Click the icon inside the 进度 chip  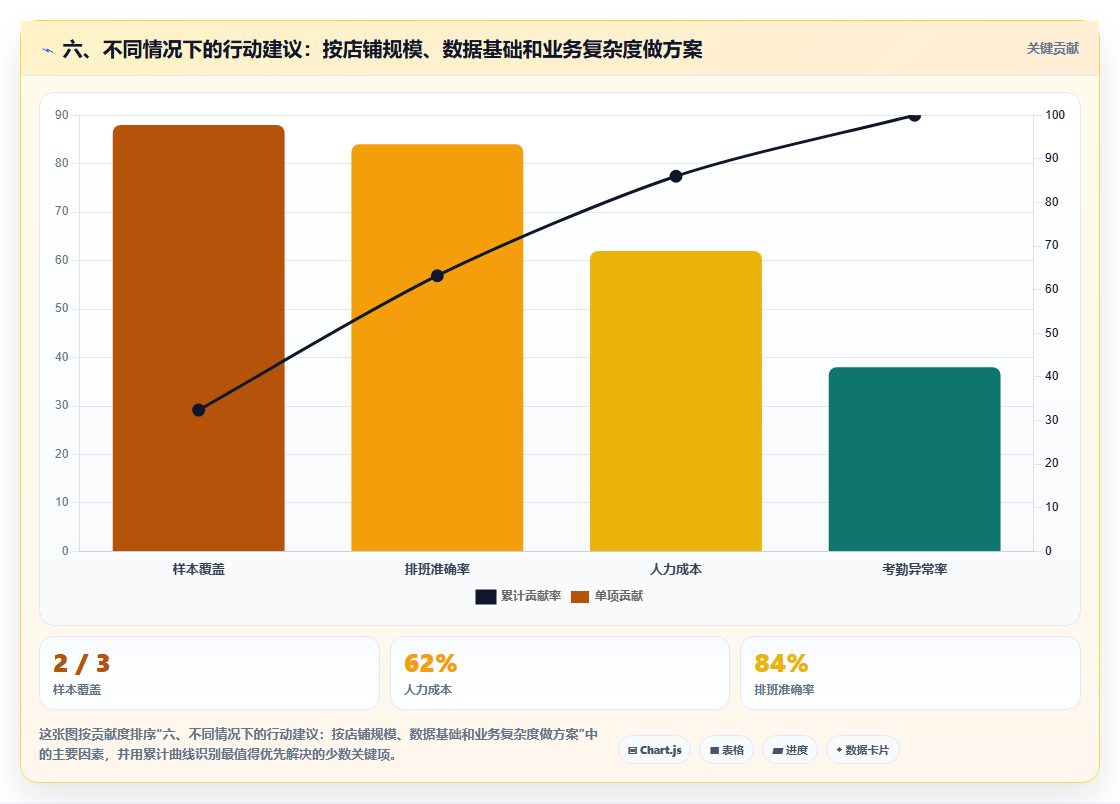pyautogui.click(x=778, y=750)
